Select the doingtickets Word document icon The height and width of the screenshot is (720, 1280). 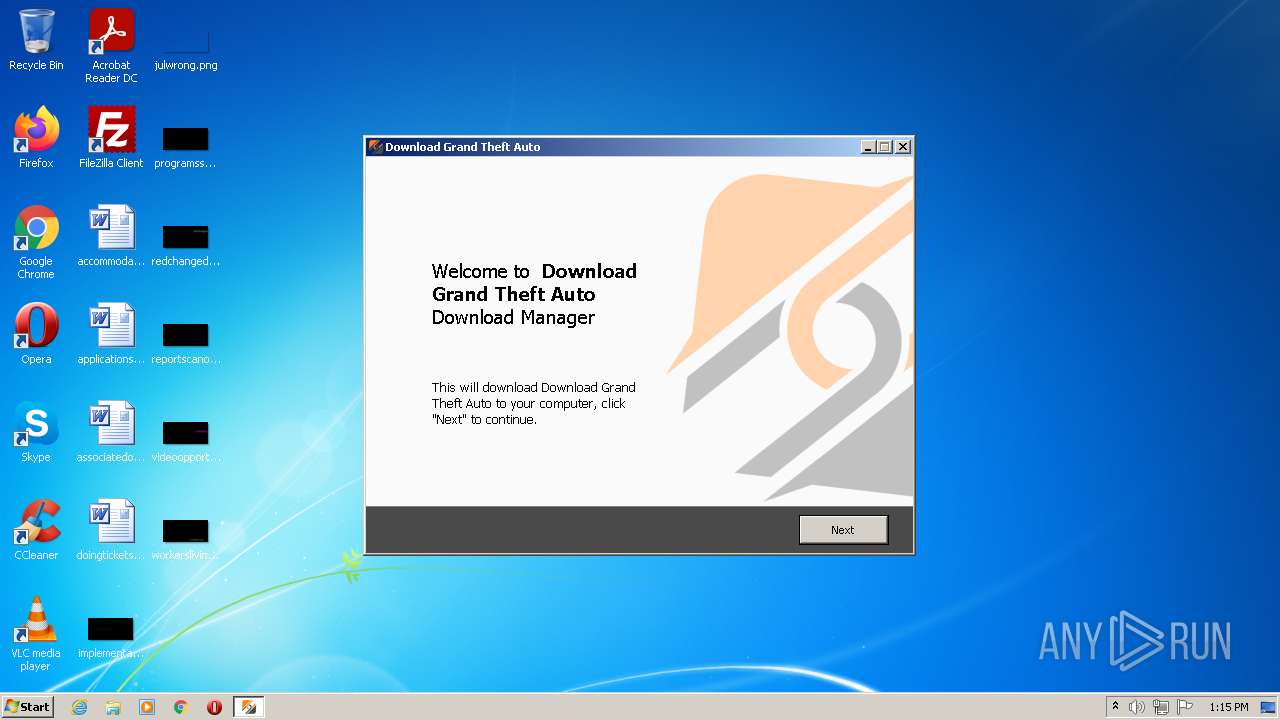click(x=111, y=530)
